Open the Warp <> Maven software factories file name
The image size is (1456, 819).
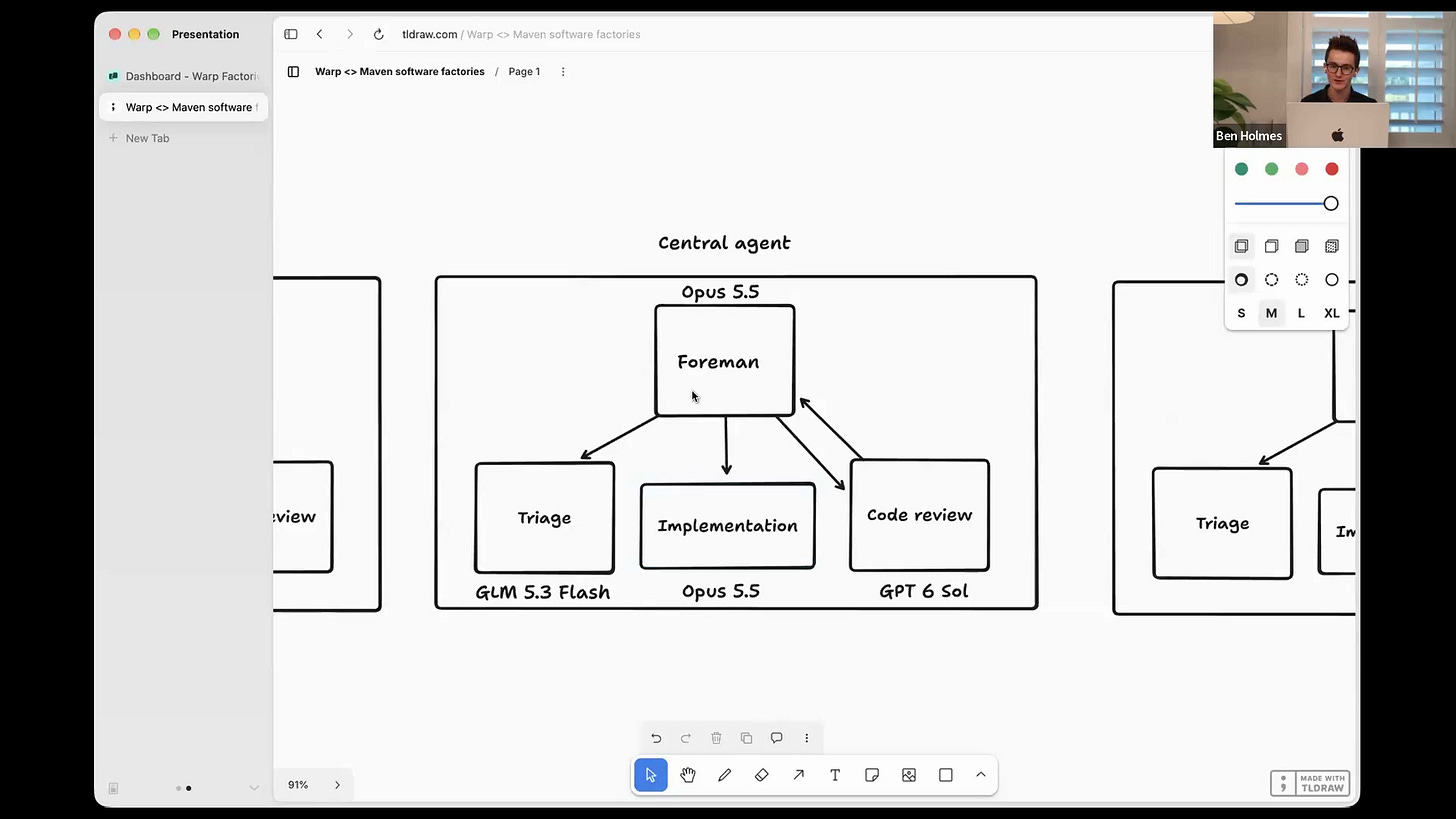click(x=400, y=72)
